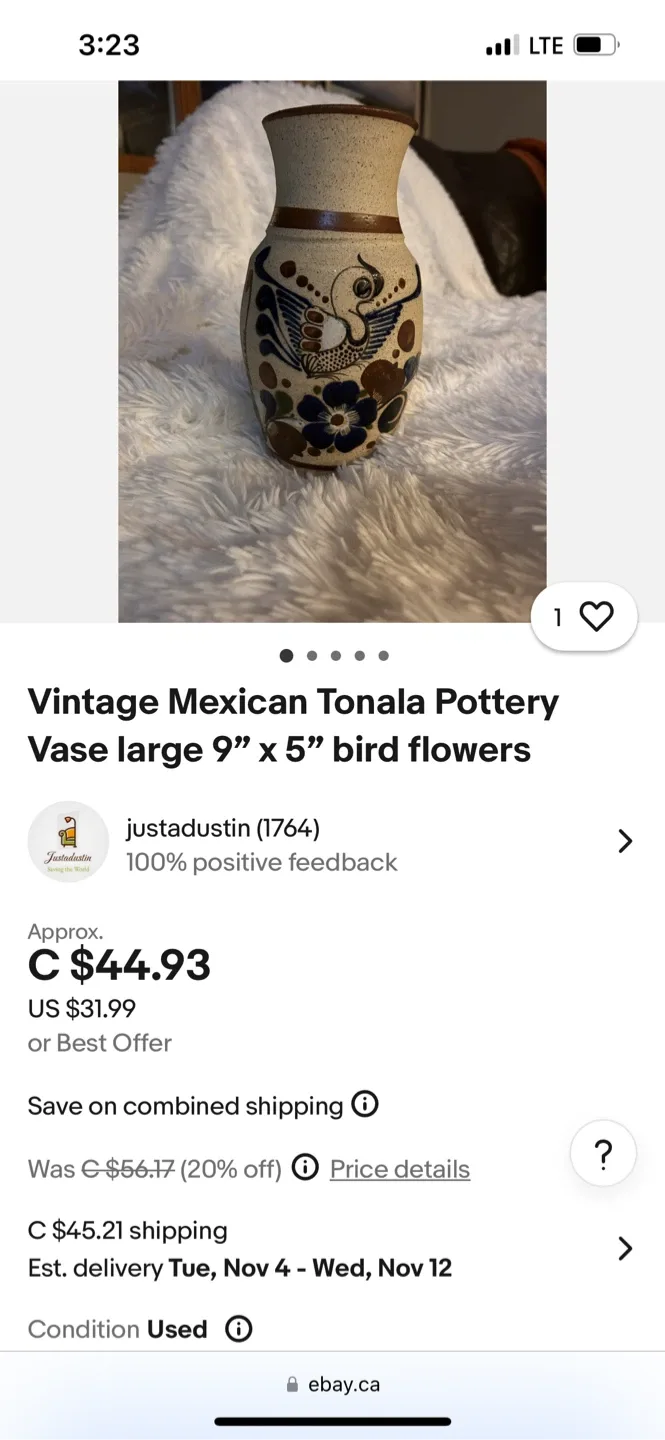Tap the info icon beside the discount price
The image size is (665, 1440).
click(305, 1167)
